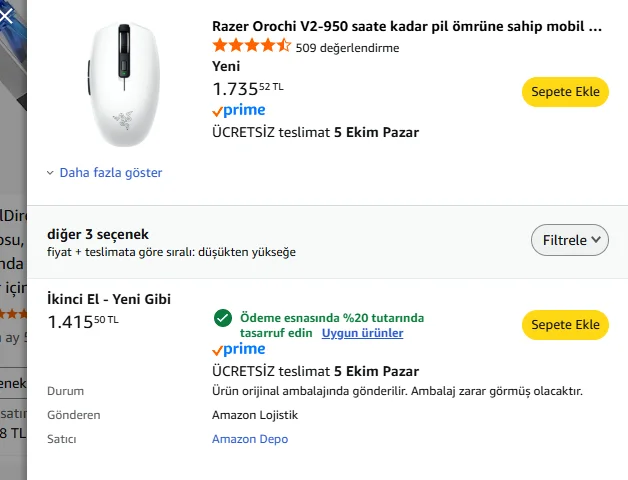Image resolution: width=628 pixels, height=480 pixels.
Task: Expand the Daha fazla göster section
Action: click(x=110, y=173)
